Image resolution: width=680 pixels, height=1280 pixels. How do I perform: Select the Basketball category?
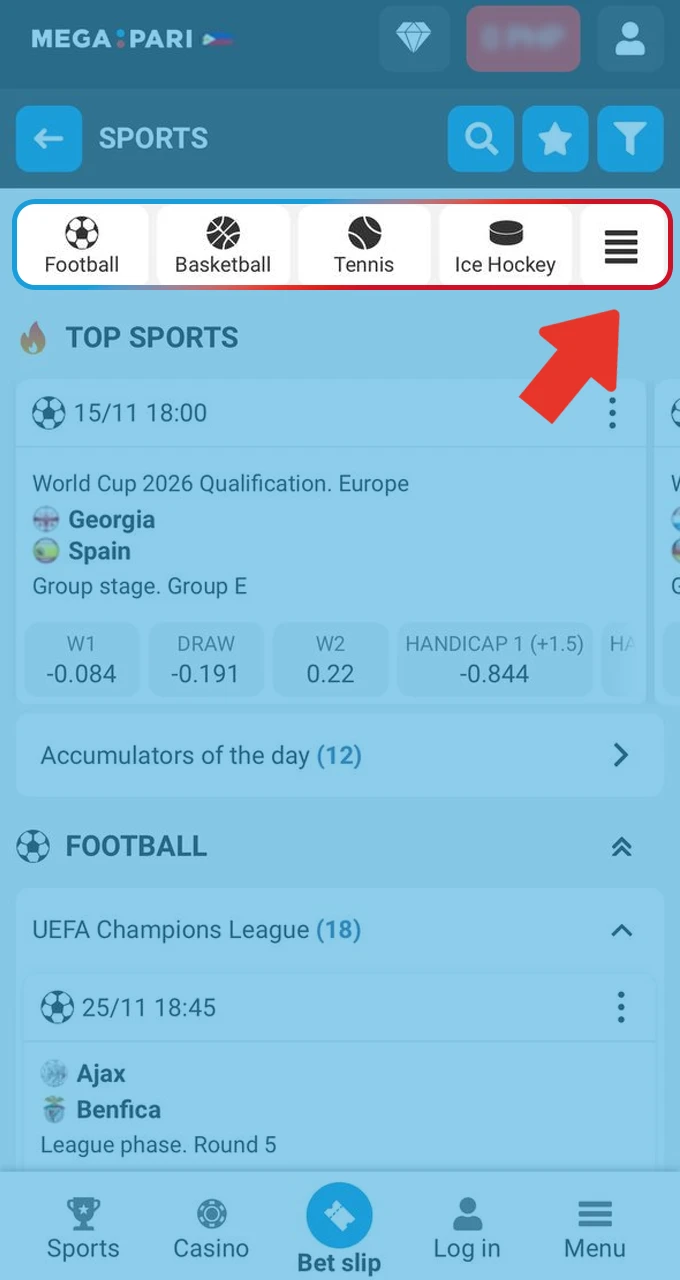tap(223, 246)
